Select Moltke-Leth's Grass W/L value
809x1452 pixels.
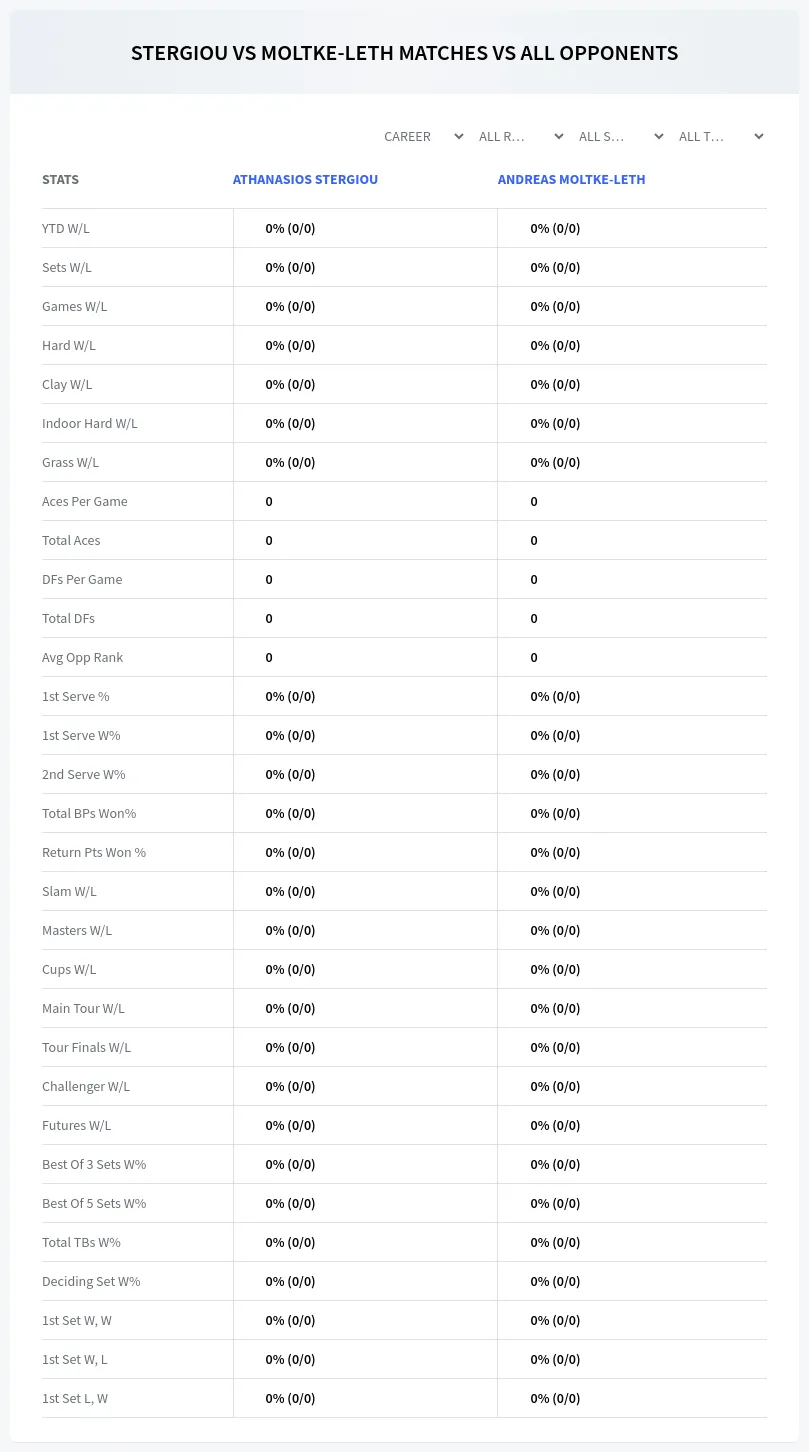point(555,462)
